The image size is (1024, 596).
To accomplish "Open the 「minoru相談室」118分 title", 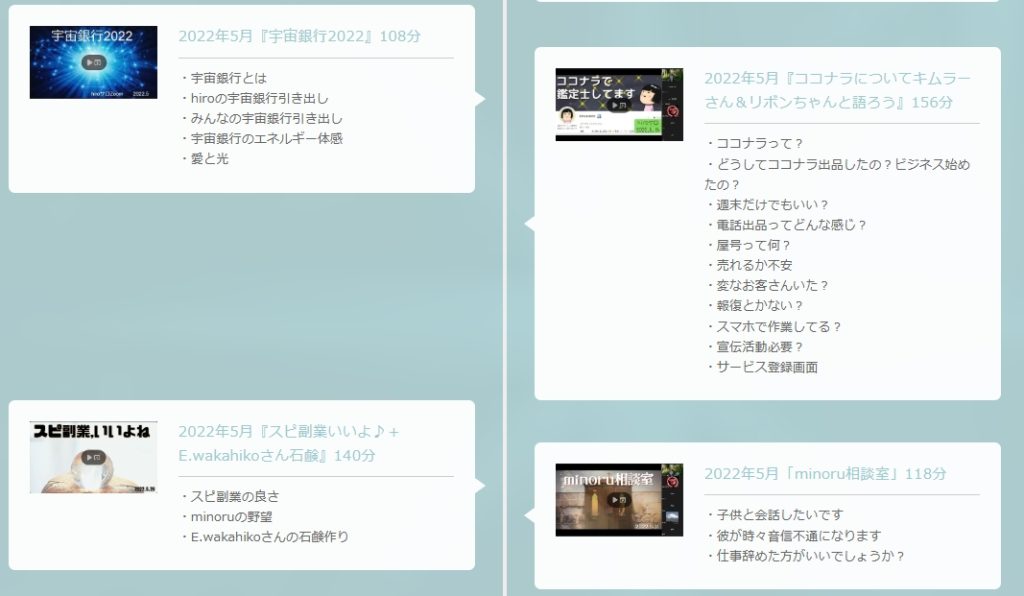I will (825, 474).
